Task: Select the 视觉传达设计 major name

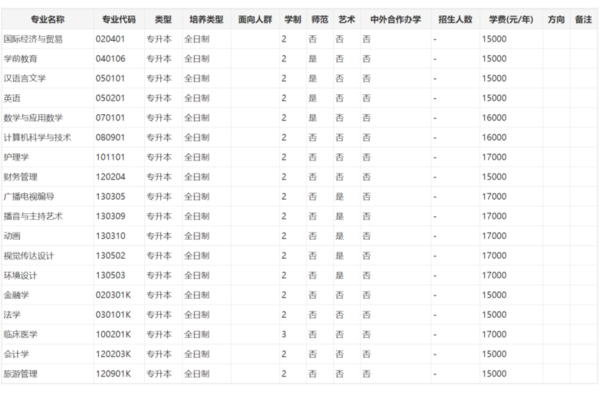Action: point(29,256)
